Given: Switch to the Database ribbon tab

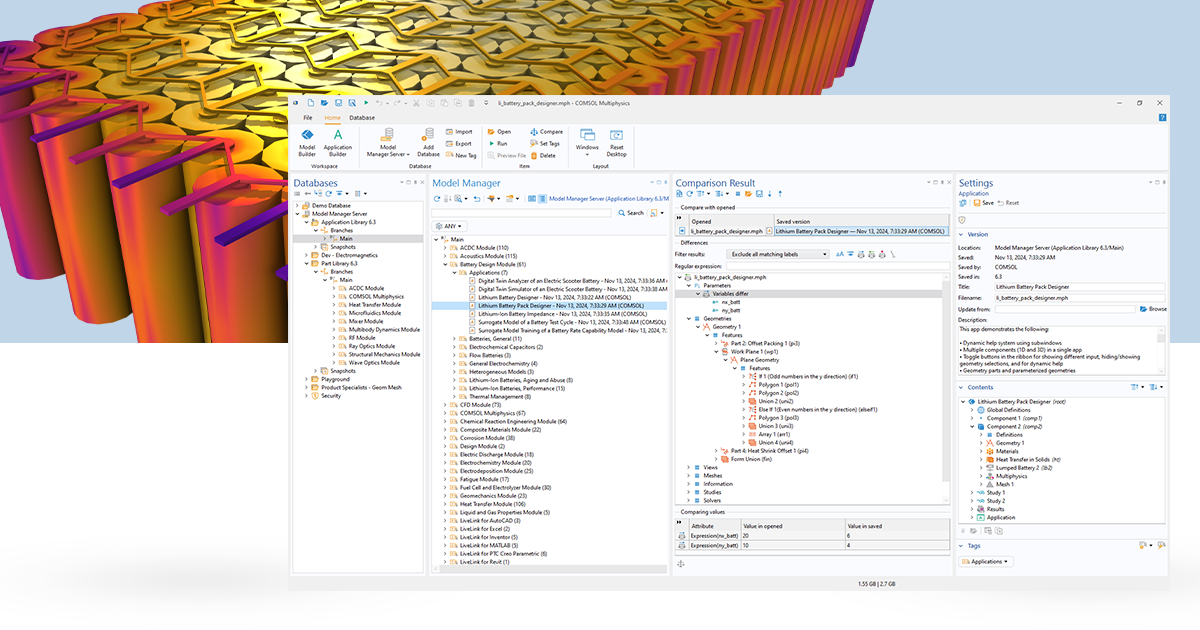Looking at the screenshot, I should [362, 117].
